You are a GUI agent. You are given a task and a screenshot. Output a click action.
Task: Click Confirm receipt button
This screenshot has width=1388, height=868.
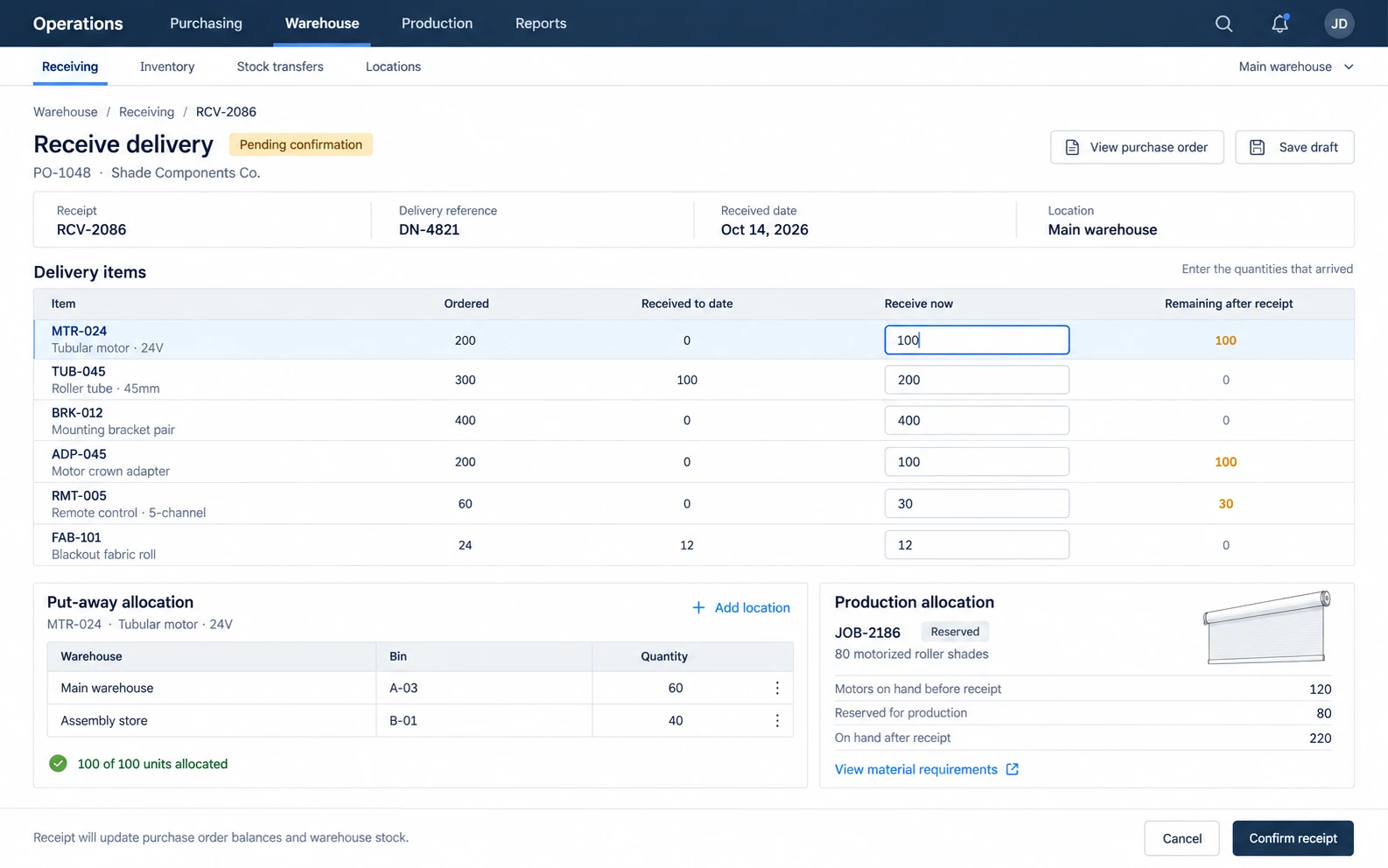(1293, 838)
